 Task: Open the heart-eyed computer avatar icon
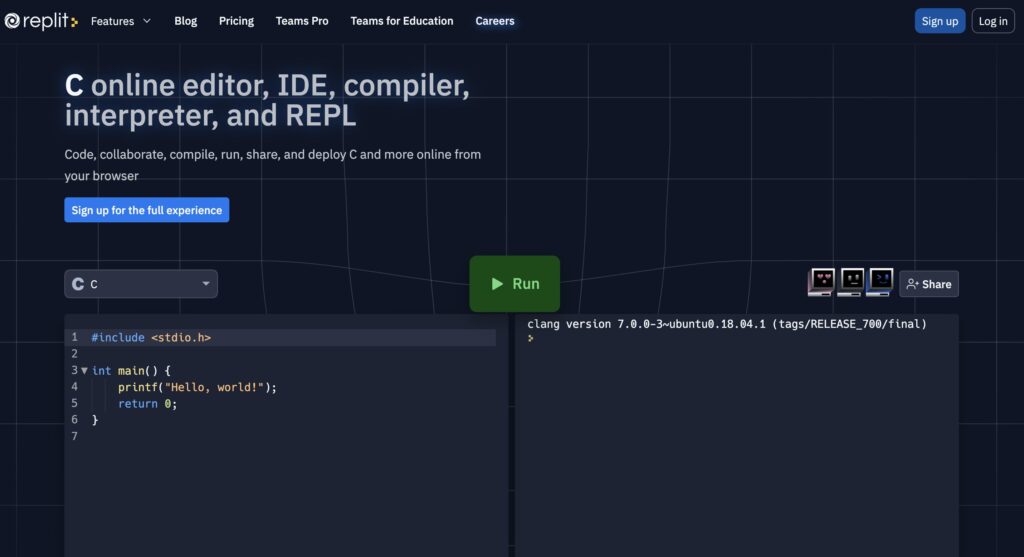click(822, 282)
